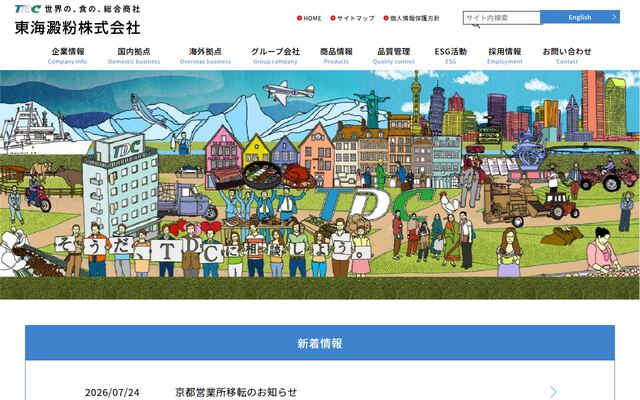This screenshot has height=400, width=640.
Task: Open the 個人情報保護方針 link
Action: (x=415, y=18)
